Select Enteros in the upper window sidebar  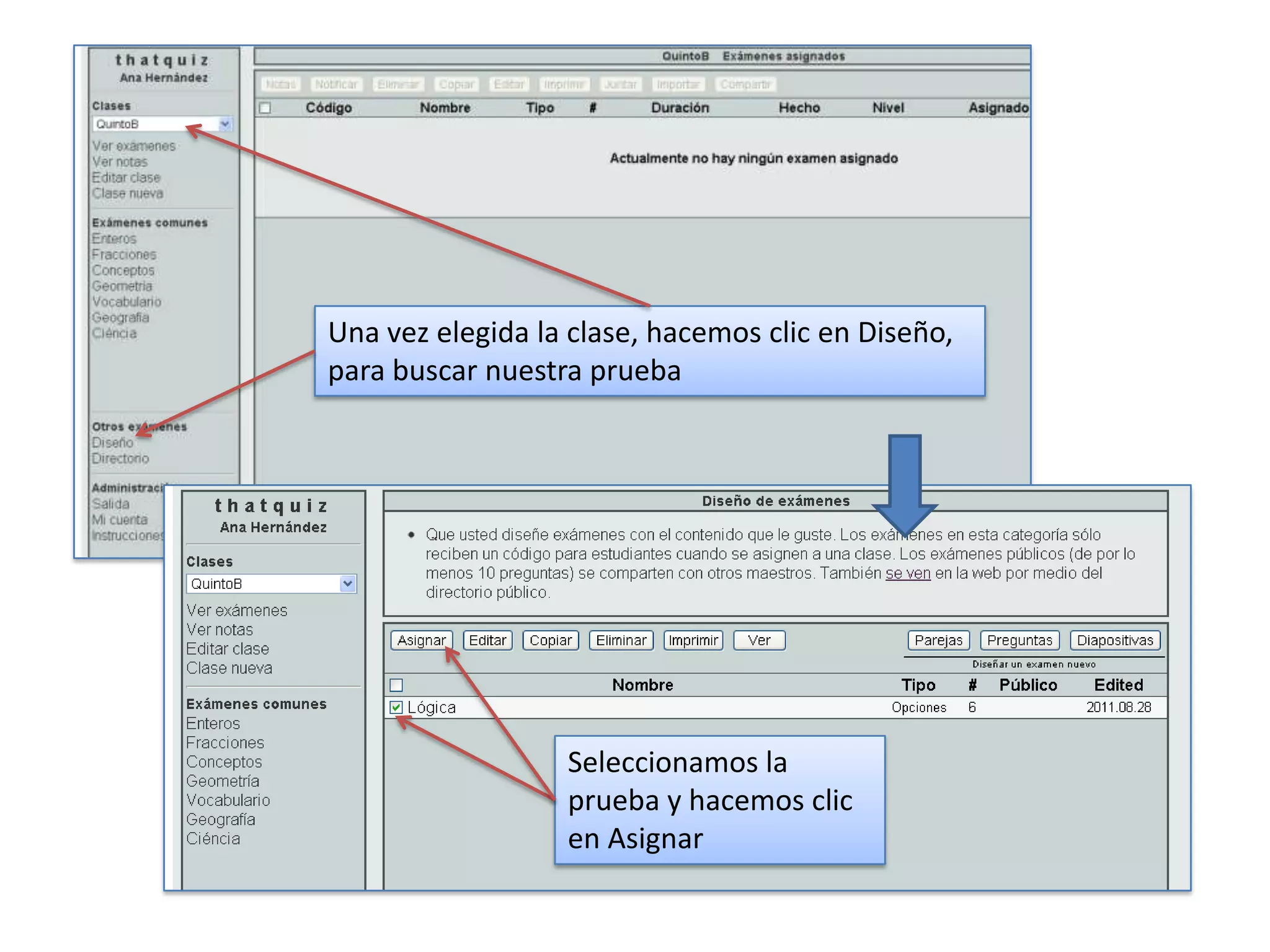coord(114,239)
